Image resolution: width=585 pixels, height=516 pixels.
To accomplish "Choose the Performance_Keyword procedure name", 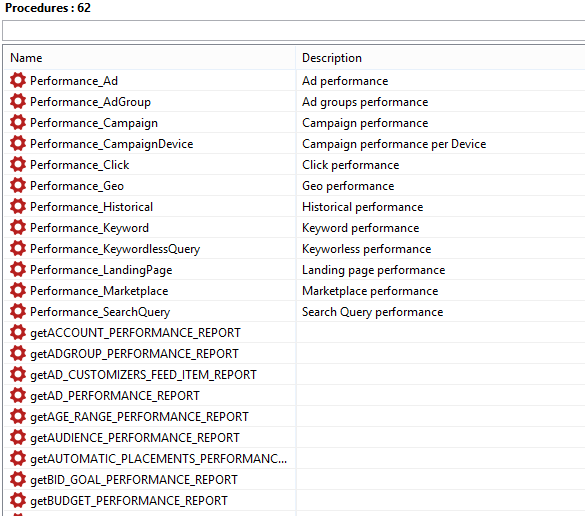I will click(x=89, y=228).
